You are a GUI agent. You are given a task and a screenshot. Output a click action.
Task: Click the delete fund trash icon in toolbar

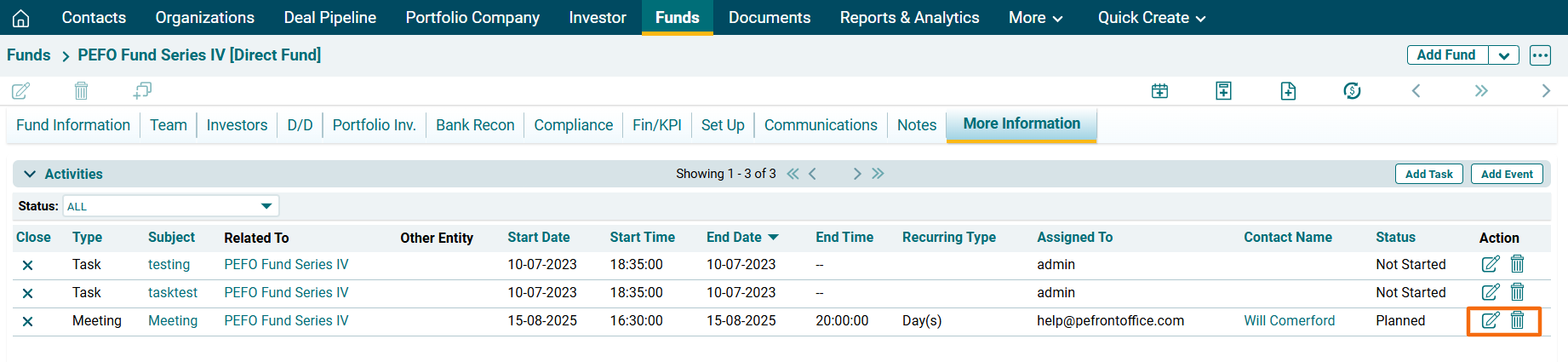(x=81, y=90)
